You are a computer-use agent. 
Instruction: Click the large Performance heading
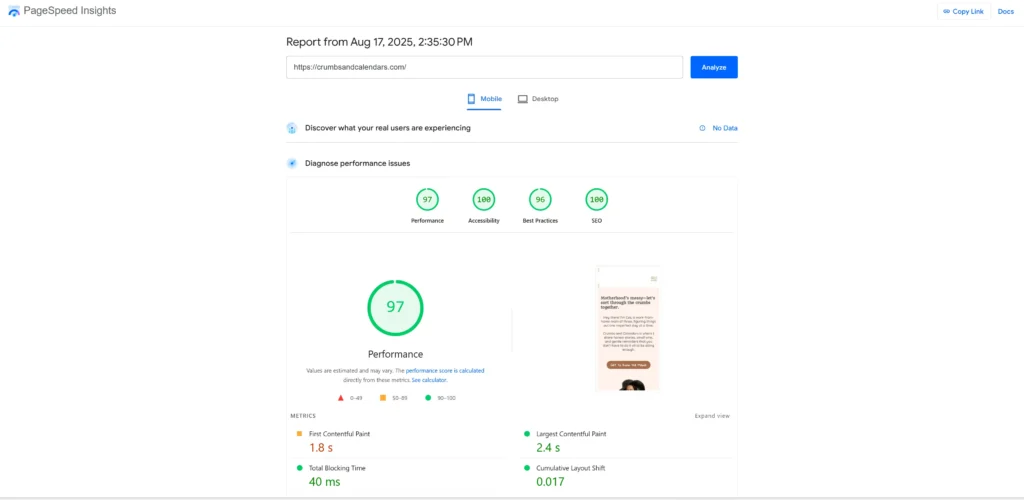pyautogui.click(x=395, y=354)
